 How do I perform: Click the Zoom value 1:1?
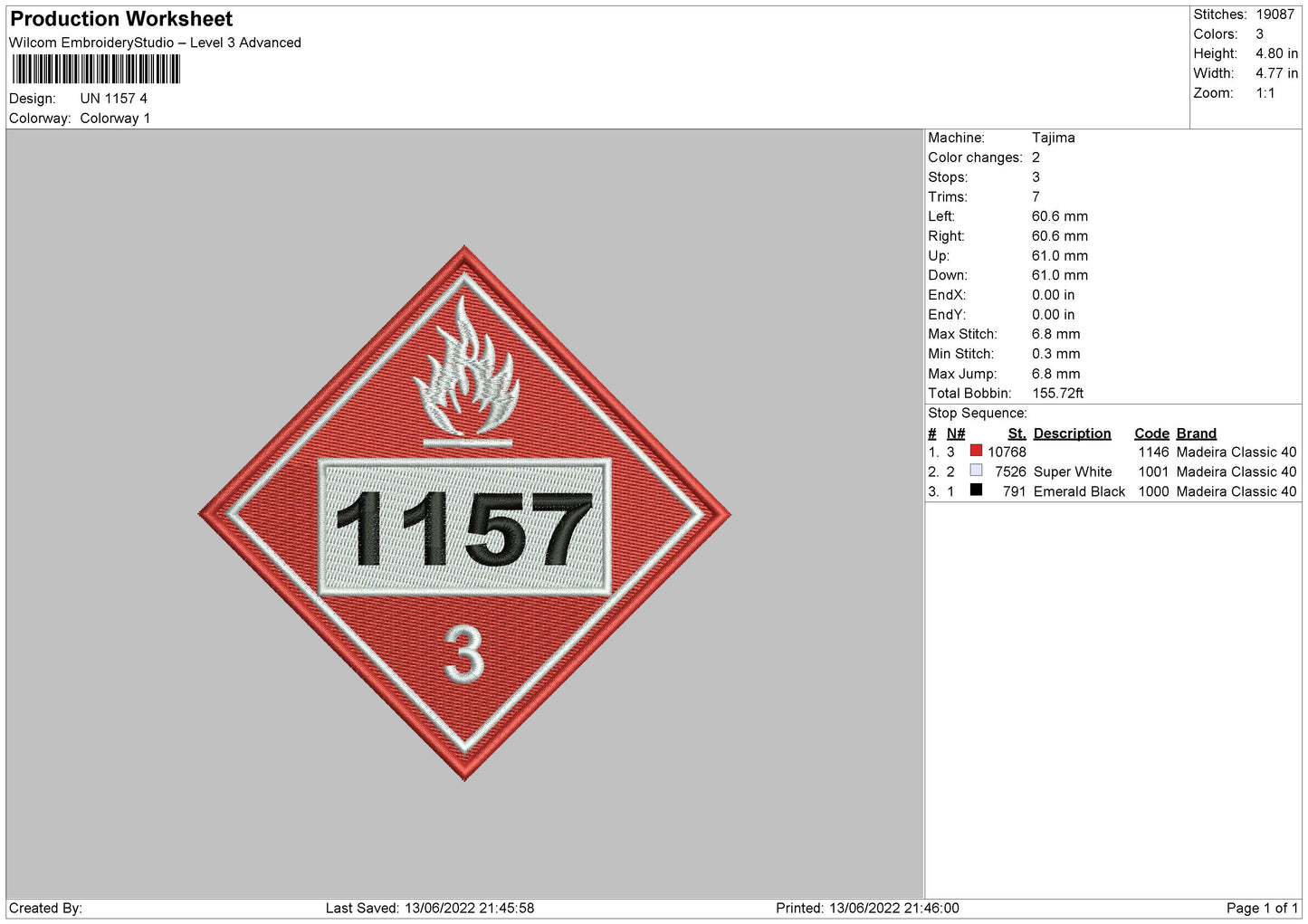click(1265, 93)
